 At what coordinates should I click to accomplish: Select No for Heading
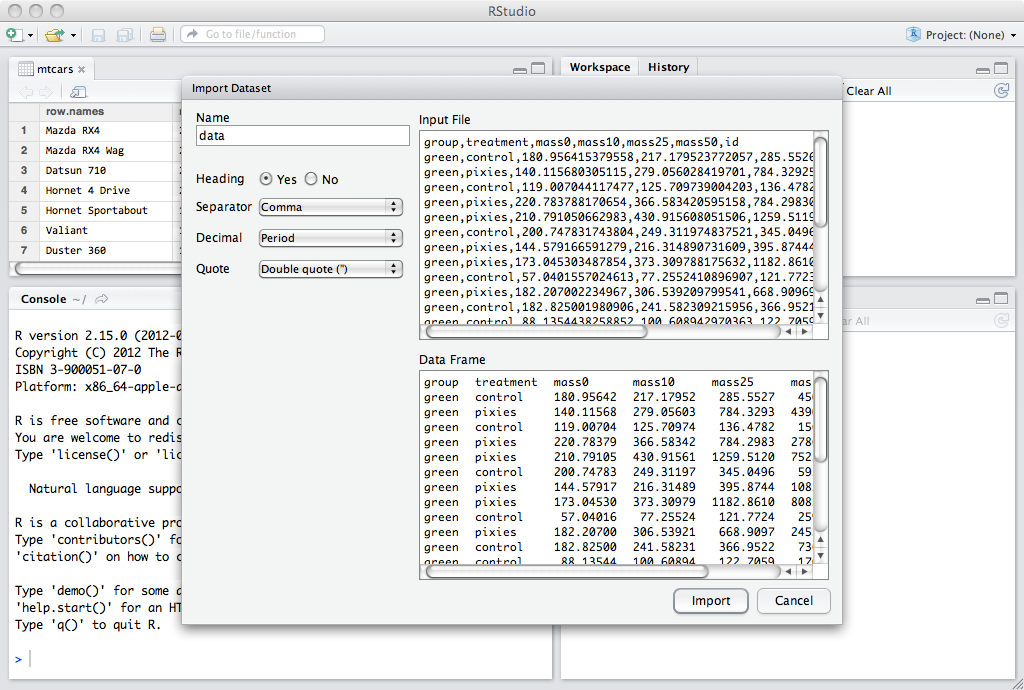click(x=311, y=179)
